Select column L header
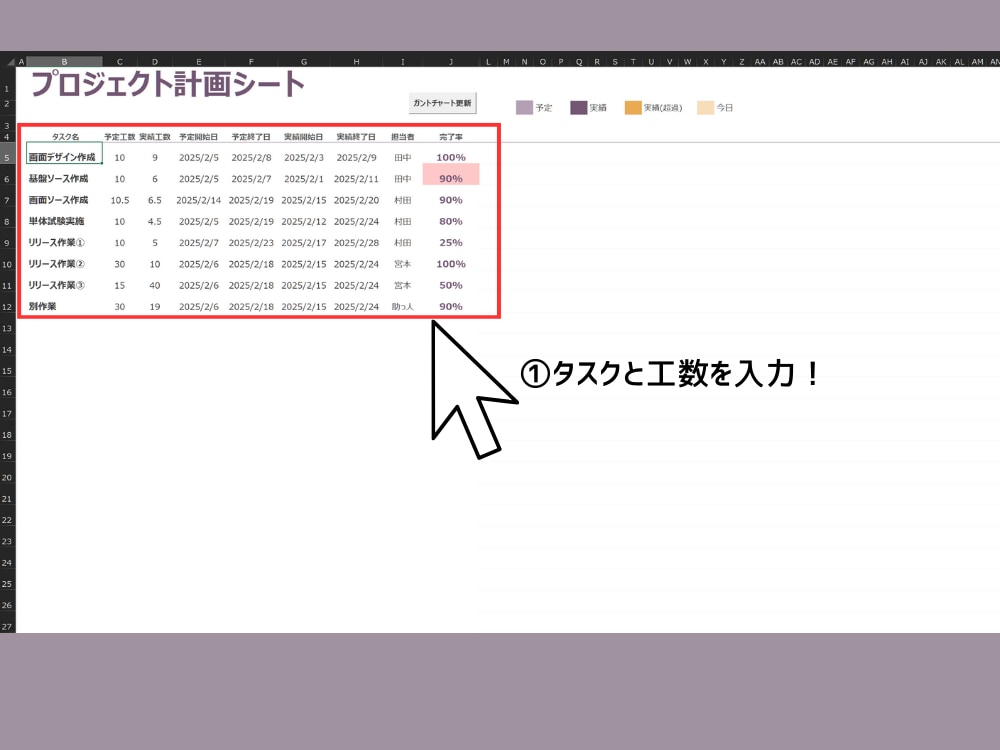This screenshot has height=750, width=1000. tap(489, 62)
